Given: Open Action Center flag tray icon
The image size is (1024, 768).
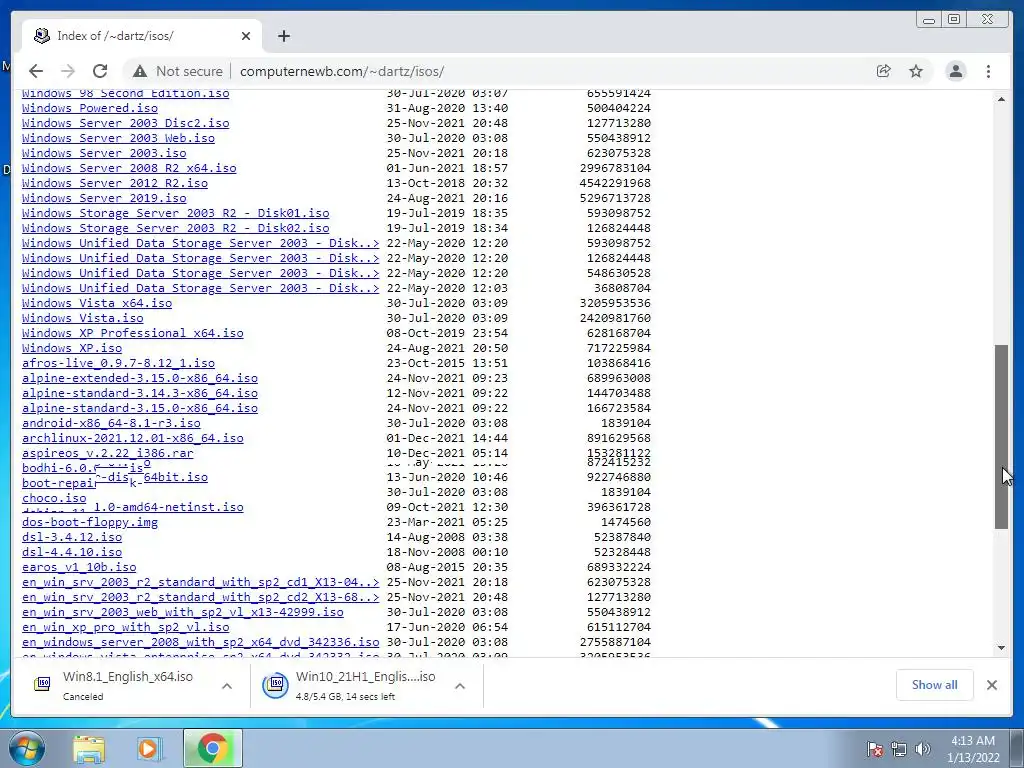Looking at the screenshot, I should (x=874, y=749).
